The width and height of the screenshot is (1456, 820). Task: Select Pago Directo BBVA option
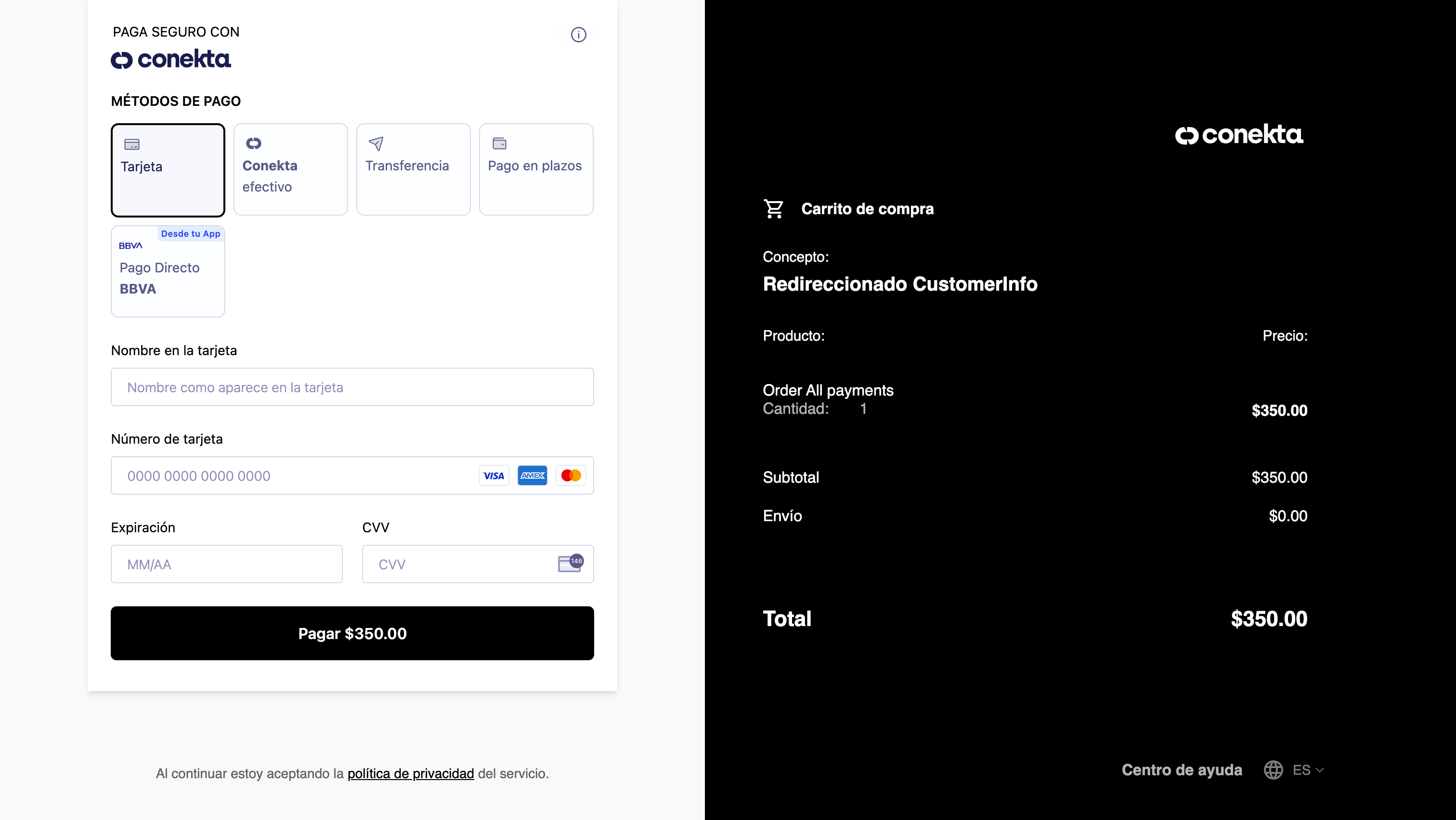click(x=168, y=271)
